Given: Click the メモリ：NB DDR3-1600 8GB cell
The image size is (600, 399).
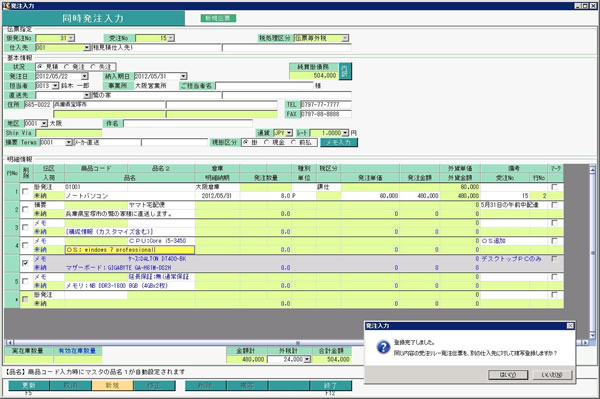Looking at the screenshot, I should tap(130, 286).
